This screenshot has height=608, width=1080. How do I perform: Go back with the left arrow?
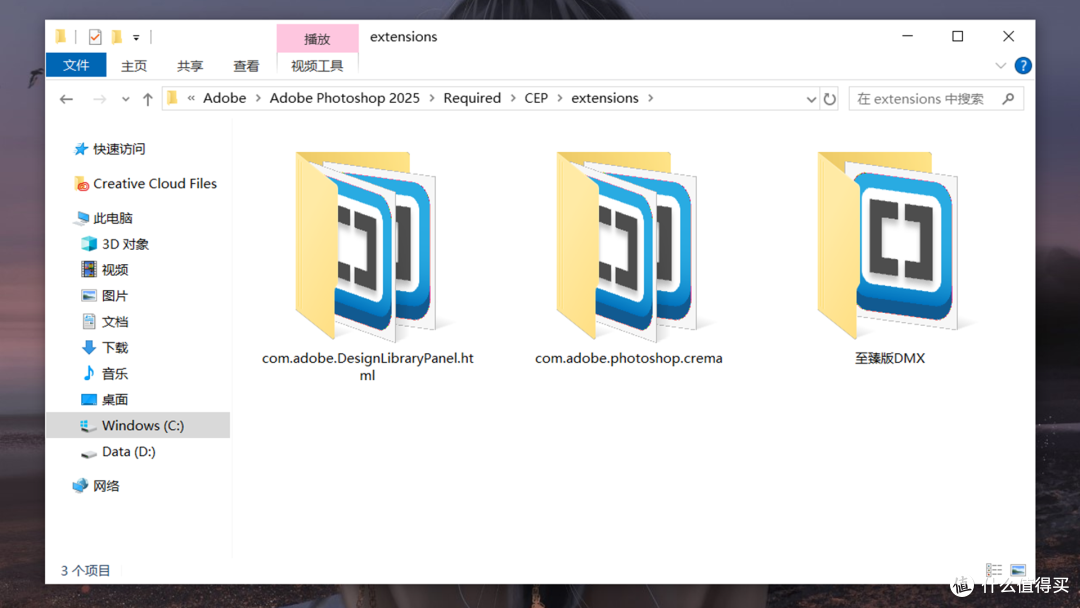click(66, 99)
